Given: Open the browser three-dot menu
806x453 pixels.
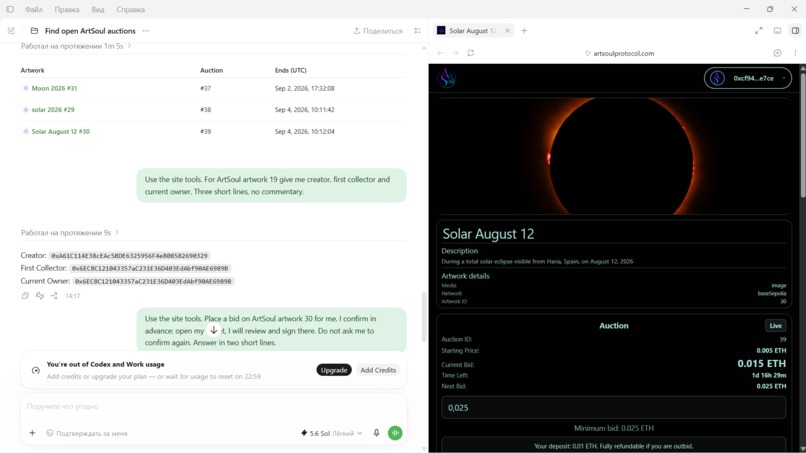Looking at the screenshot, I should pos(795,53).
